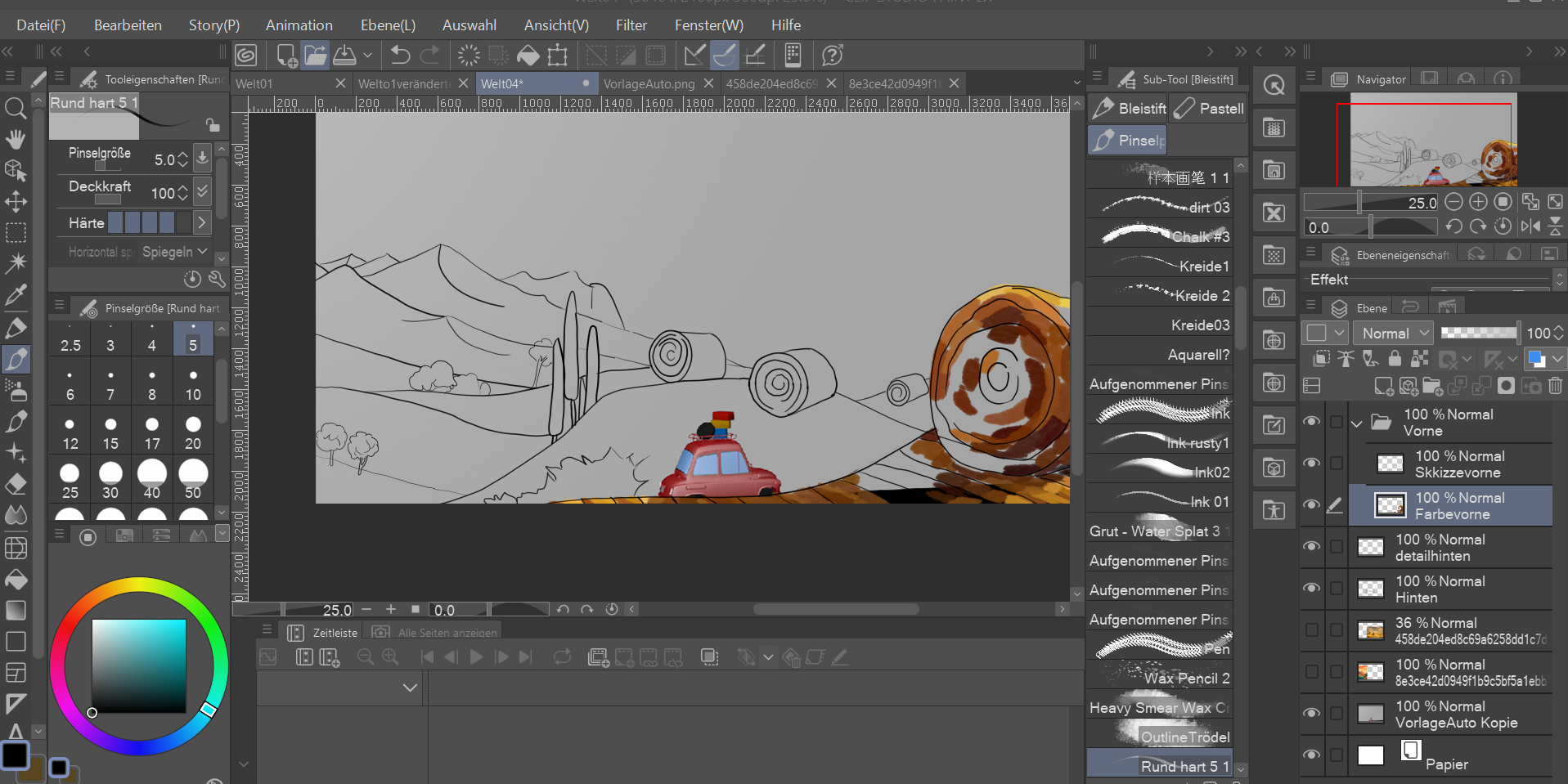Screen dimensions: 1568x784
Task: Click the Navigator canvas thumbnail
Action: pos(1433,139)
